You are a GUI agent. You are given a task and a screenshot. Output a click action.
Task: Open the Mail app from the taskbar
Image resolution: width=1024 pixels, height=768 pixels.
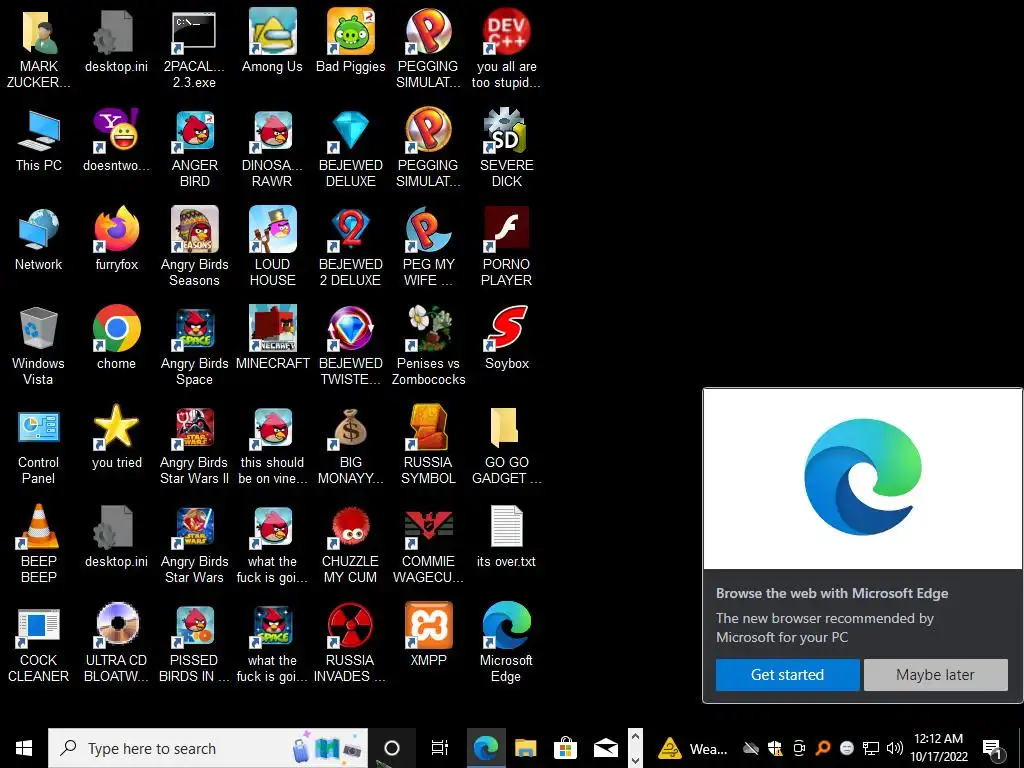tap(605, 748)
